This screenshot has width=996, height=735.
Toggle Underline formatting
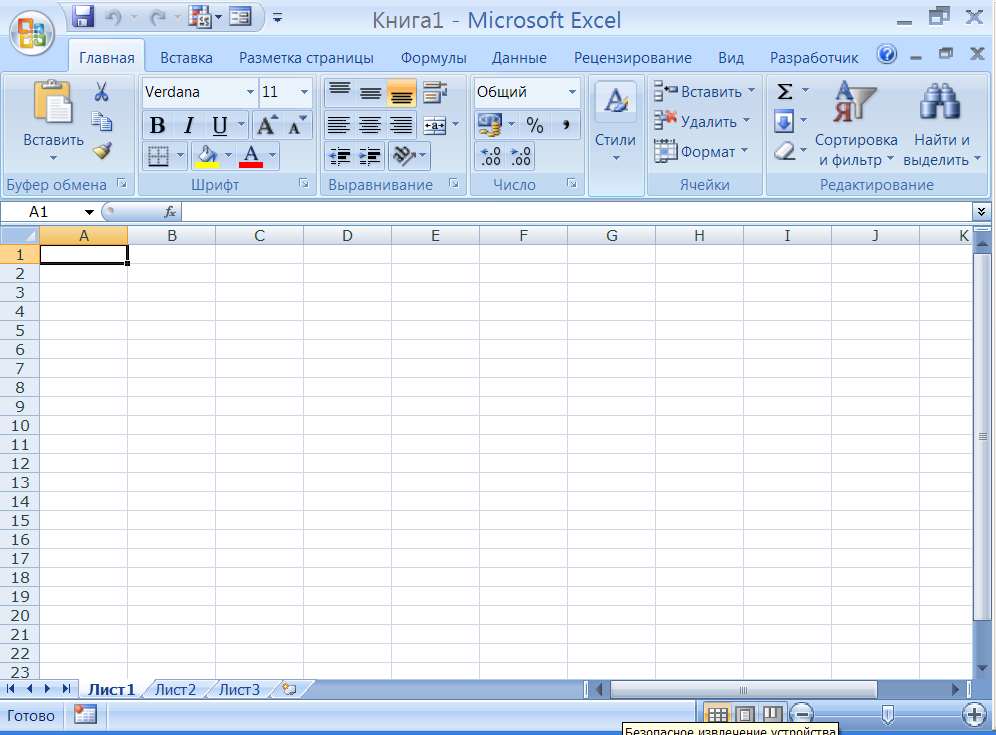[x=219, y=125]
